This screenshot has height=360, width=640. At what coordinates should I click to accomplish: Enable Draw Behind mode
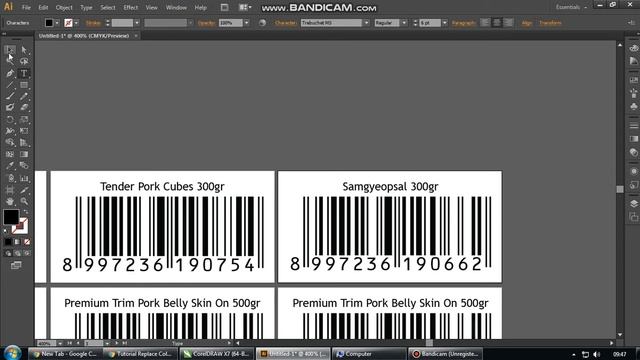pos(18,253)
